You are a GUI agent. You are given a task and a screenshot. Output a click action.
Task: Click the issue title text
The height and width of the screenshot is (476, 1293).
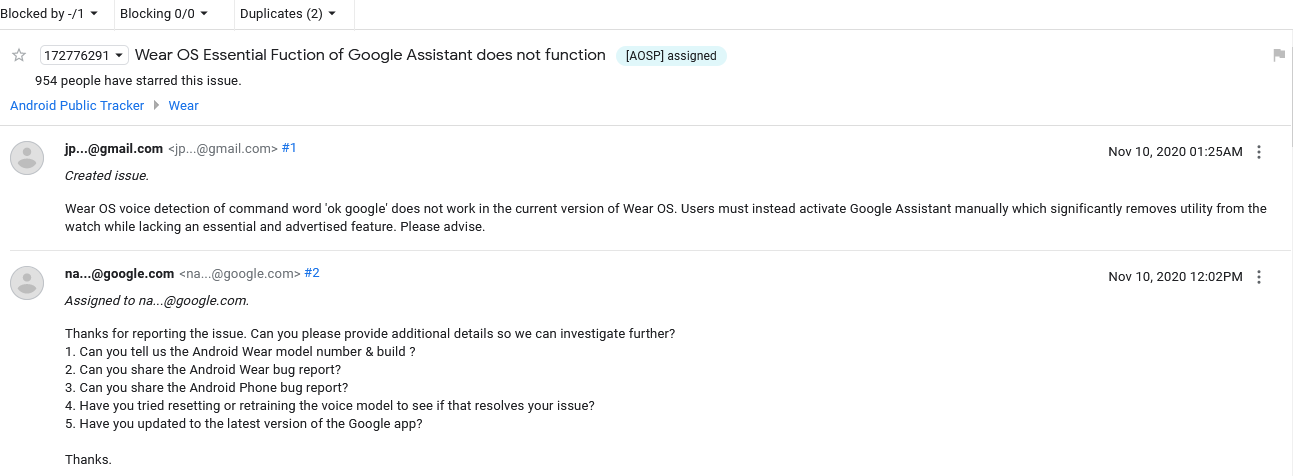click(x=370, y=55)
